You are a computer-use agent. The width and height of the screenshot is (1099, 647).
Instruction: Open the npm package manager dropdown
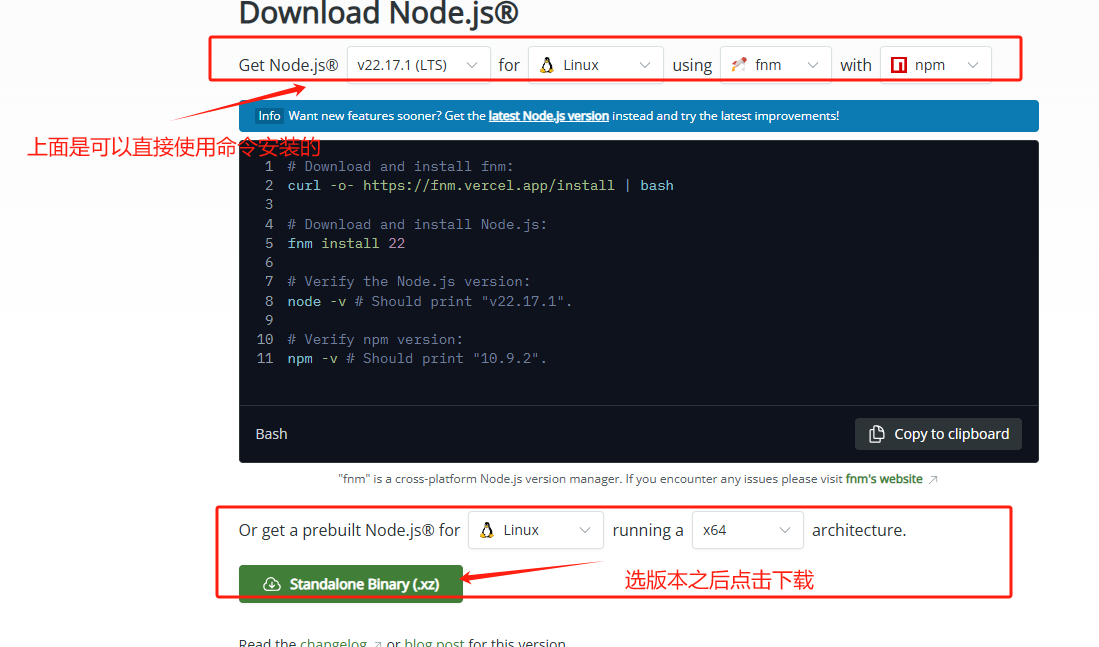[x=936, y=65]
